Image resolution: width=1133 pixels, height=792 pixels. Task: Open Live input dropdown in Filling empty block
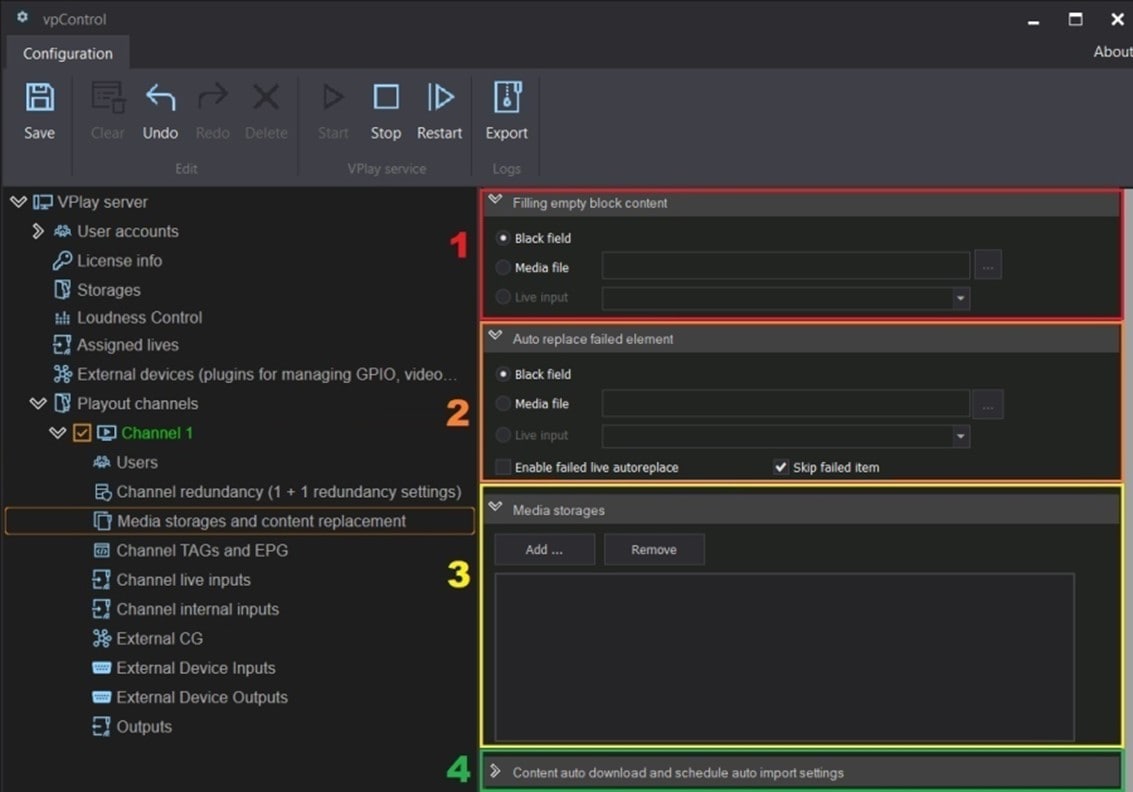click(960, 298)
